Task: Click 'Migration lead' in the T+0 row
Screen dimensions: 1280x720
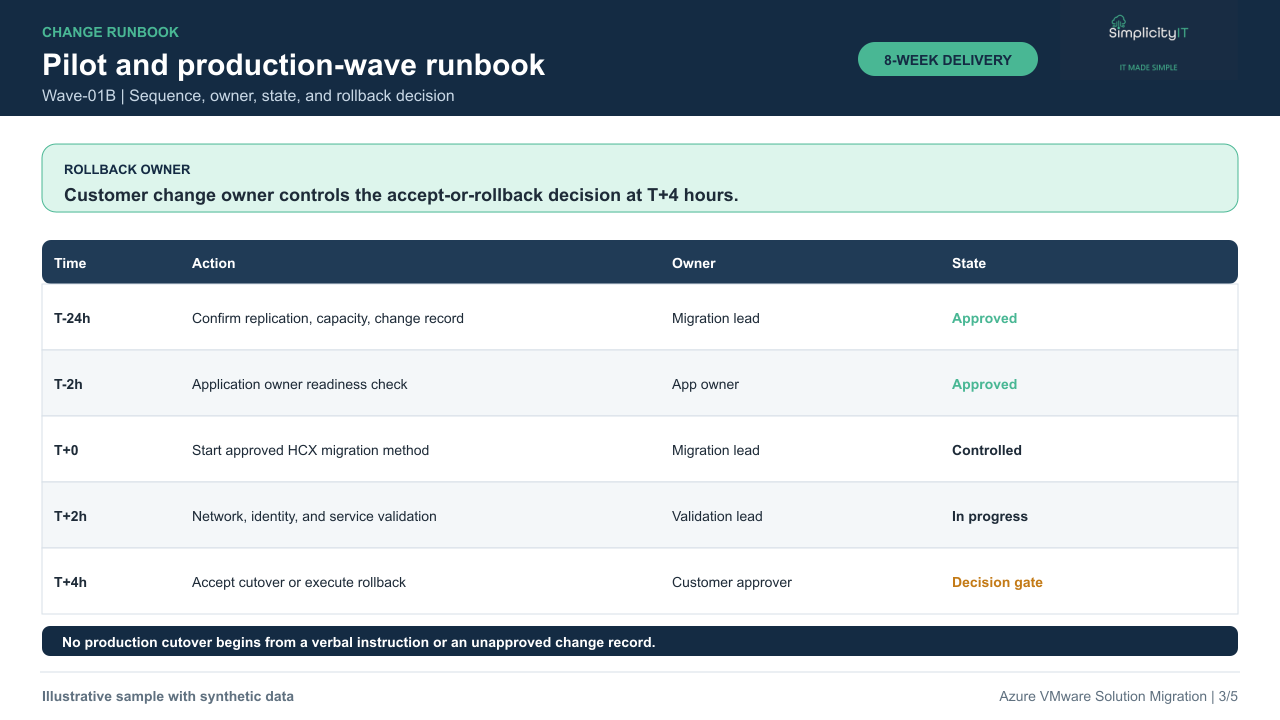Action: (716, 450)
